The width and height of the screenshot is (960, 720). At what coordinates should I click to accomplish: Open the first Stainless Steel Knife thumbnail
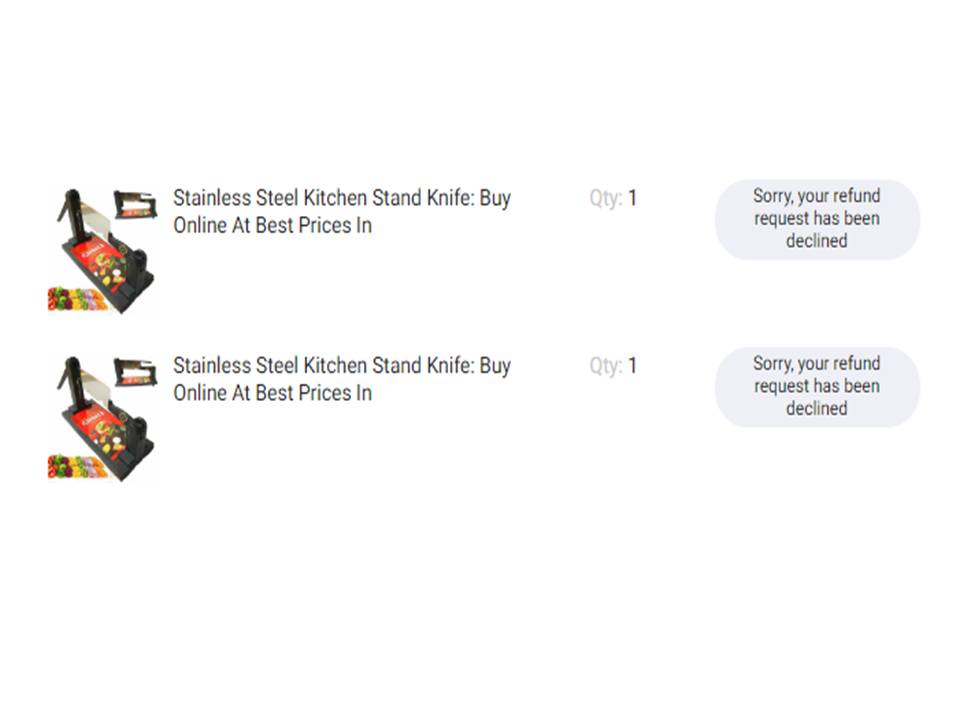(x=103, y=251)
